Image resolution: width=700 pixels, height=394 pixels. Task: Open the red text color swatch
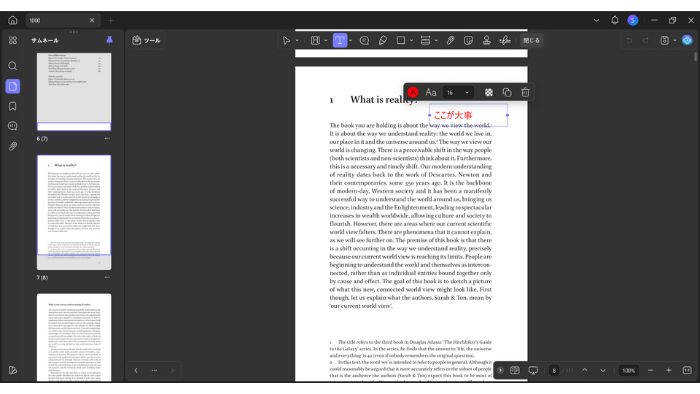tap(412, 92)
